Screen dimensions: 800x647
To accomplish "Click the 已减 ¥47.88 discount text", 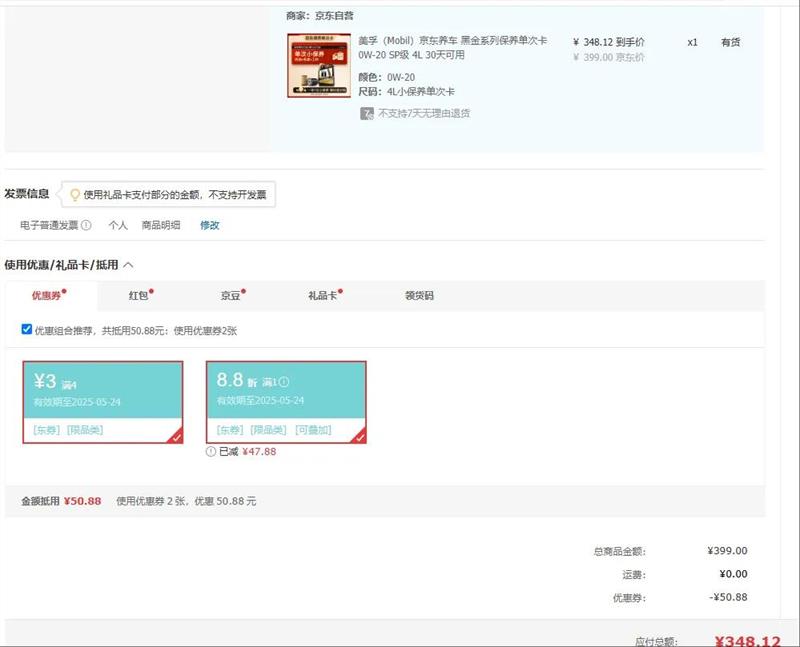I will tap(247, 452).
